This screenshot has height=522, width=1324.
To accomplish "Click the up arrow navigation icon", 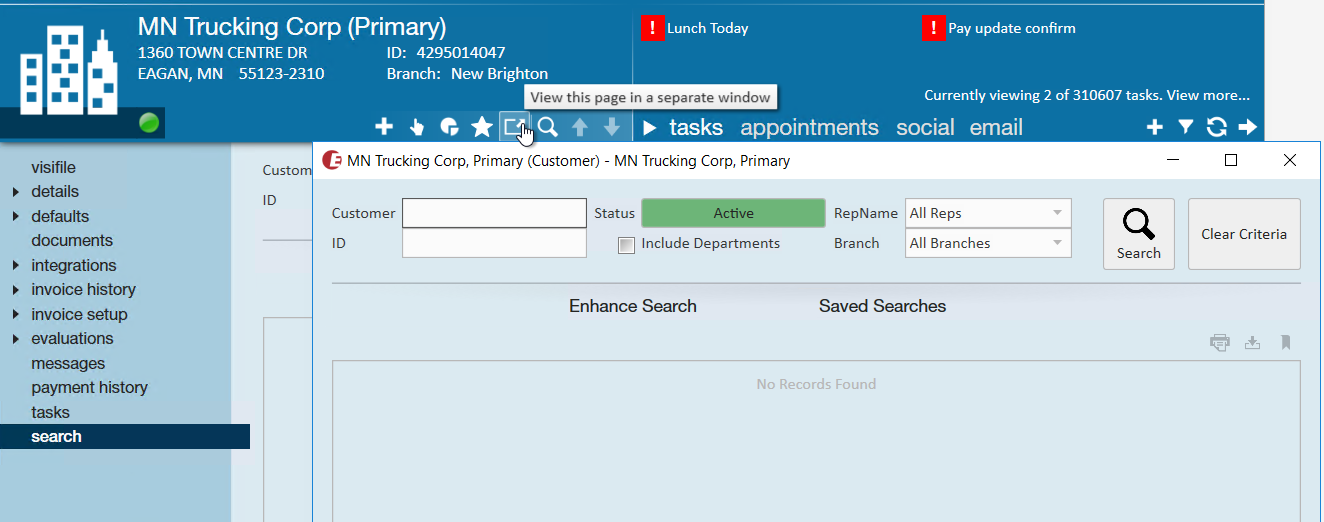I will click(x=580, y=127).
